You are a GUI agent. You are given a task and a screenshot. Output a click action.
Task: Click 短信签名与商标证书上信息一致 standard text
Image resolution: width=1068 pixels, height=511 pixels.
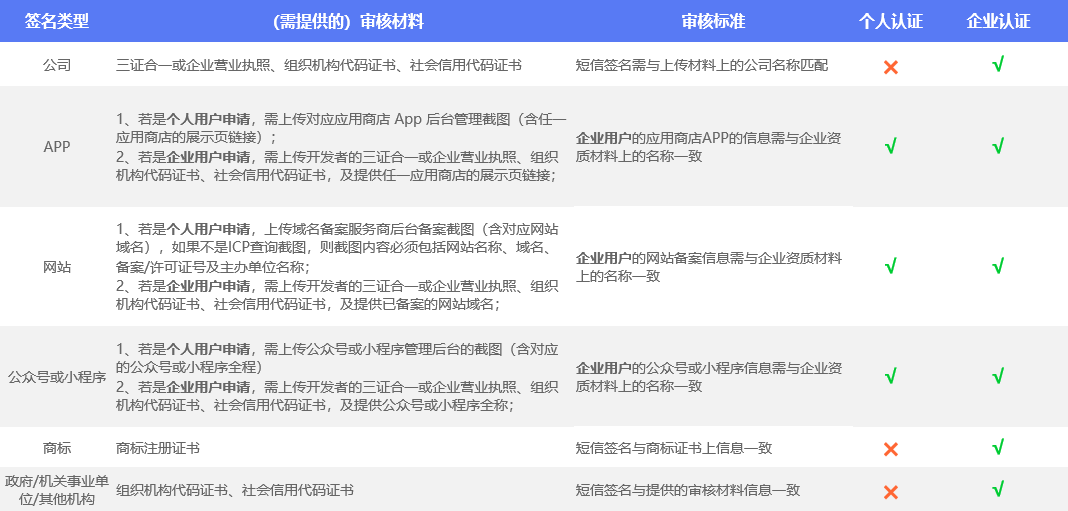673,448
